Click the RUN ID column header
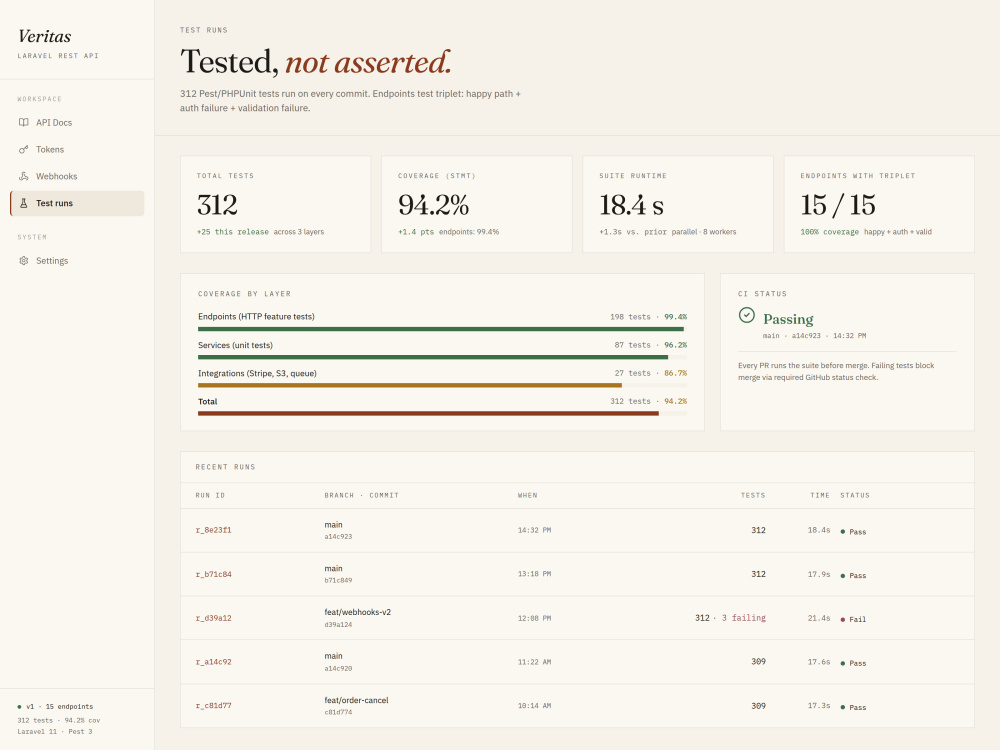Viewport: 1000px width, 750px height. [x=210, y=496]
